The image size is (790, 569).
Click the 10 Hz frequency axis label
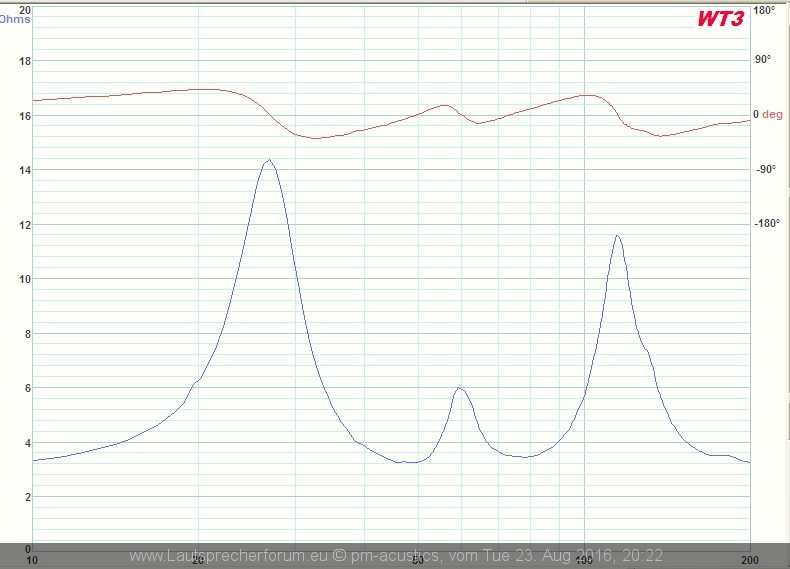[x=33, y=557]
